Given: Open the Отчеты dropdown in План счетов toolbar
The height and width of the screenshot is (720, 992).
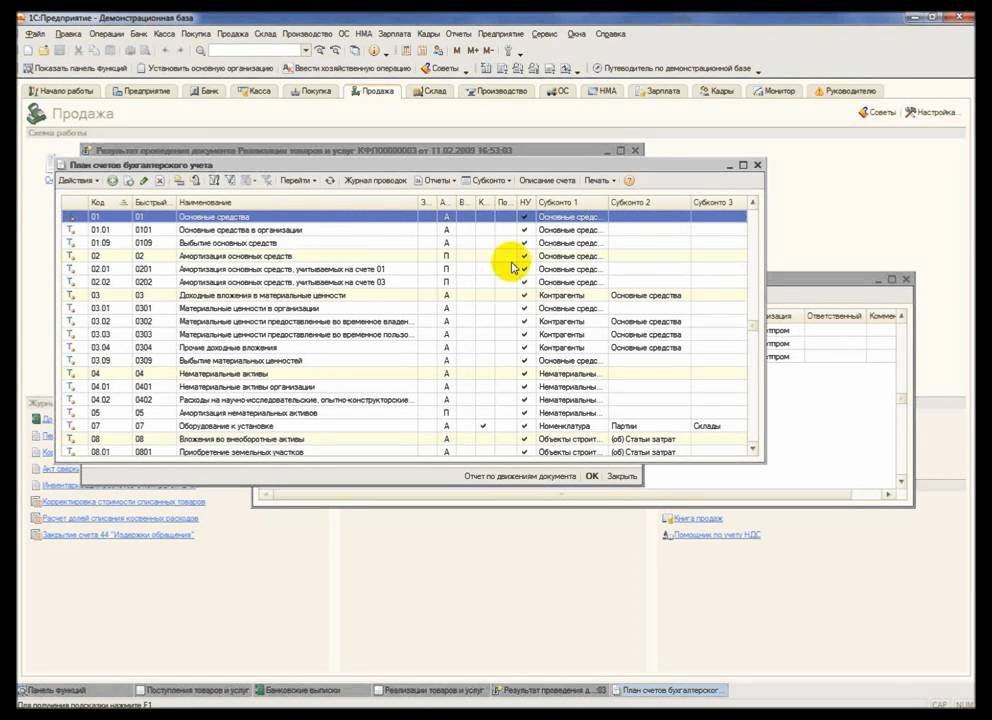Looking at the screenshot, I should coord(435,181).
